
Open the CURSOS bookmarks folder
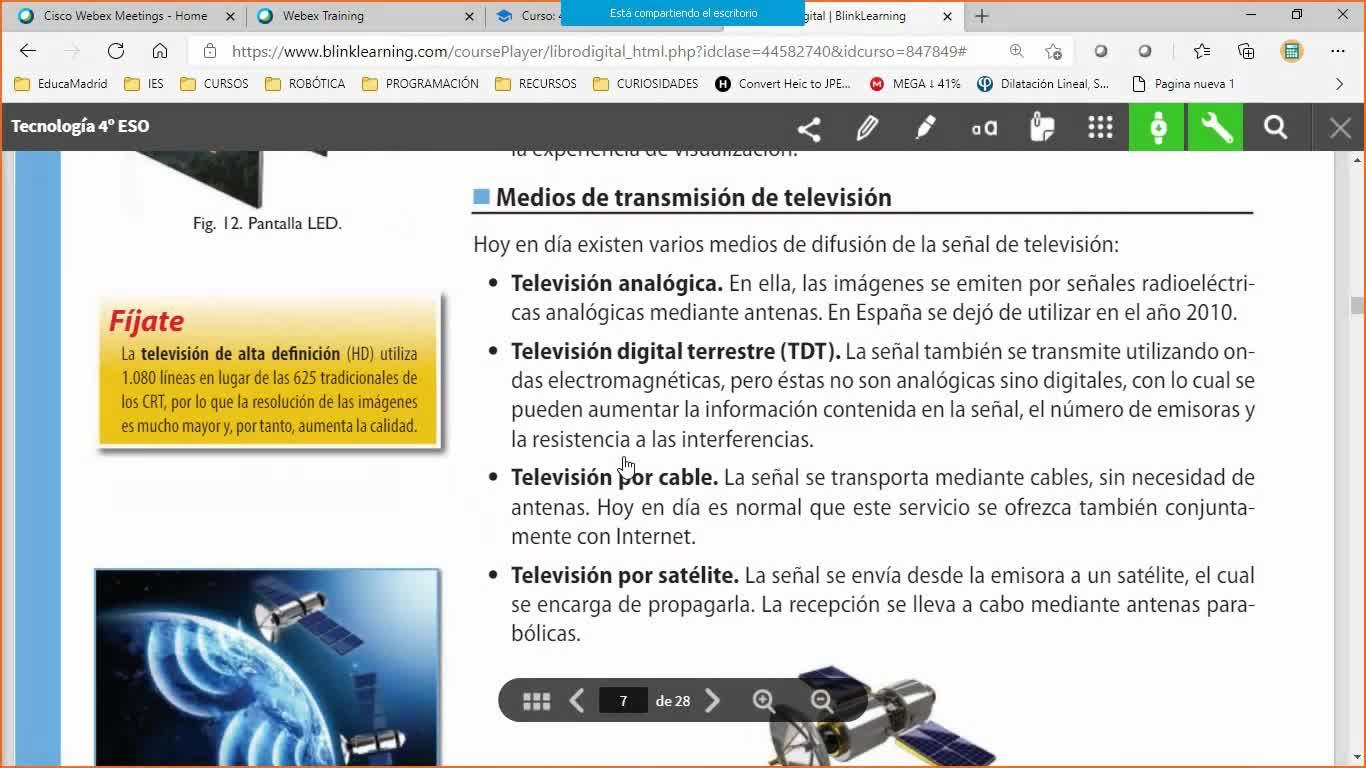click(214, 84)
